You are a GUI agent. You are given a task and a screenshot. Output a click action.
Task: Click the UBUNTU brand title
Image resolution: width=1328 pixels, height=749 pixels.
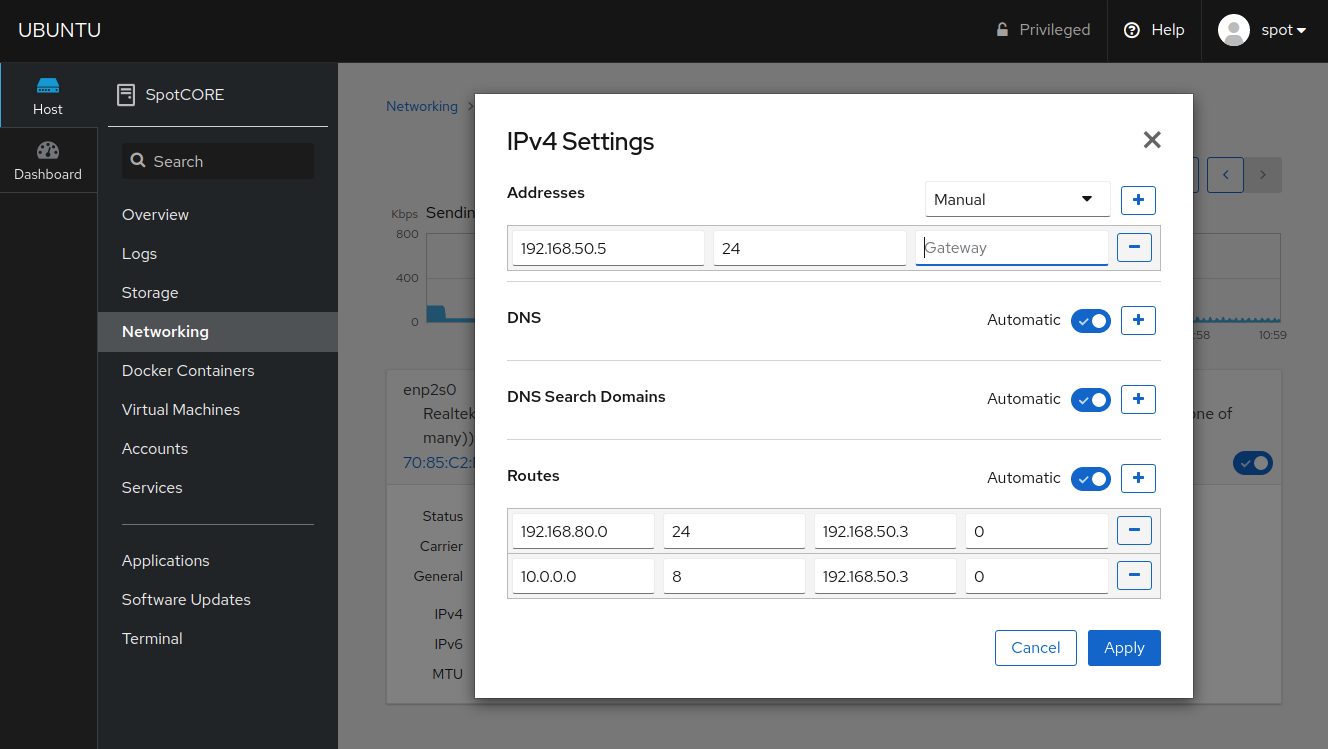(x=60, y=30)
